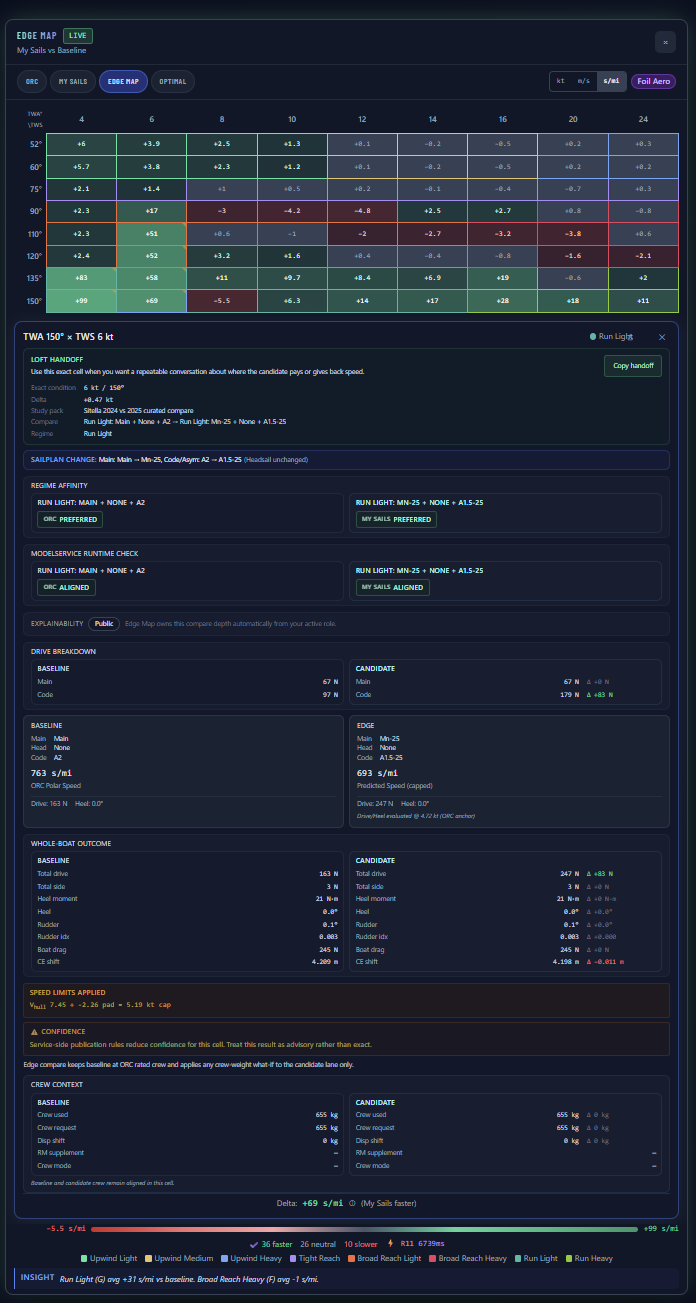This screenshot has width=696, height=1303.
Task: Switch to the My Sails tab
Action: point(72,81)
